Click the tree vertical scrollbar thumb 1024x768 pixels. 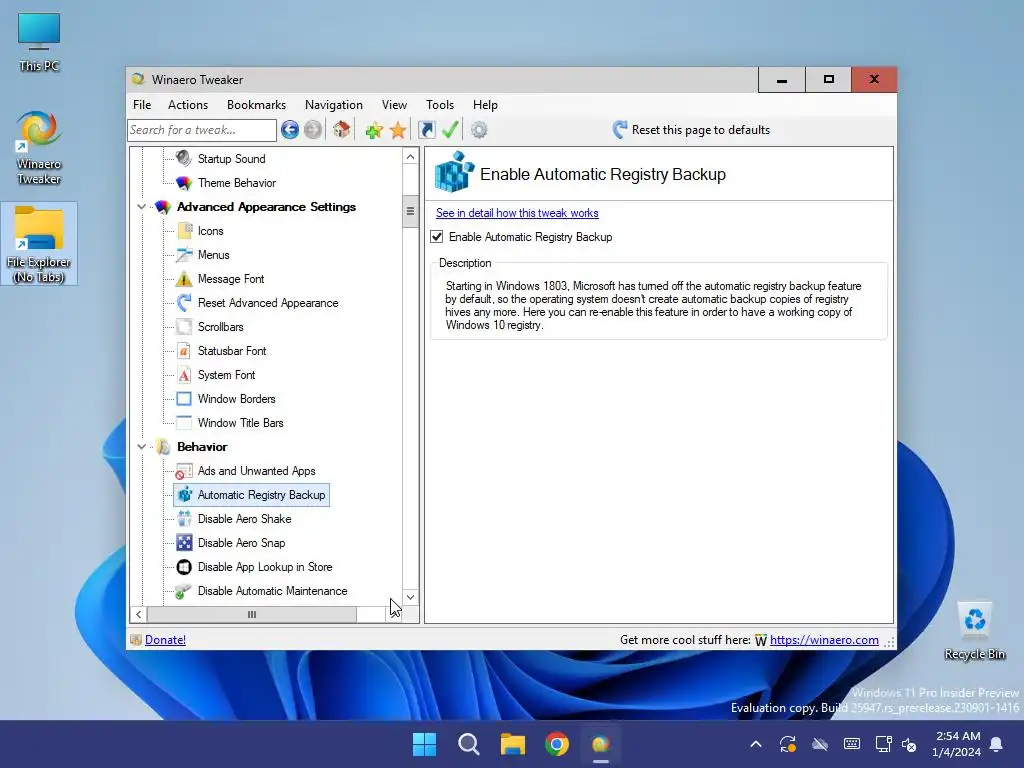410,211
